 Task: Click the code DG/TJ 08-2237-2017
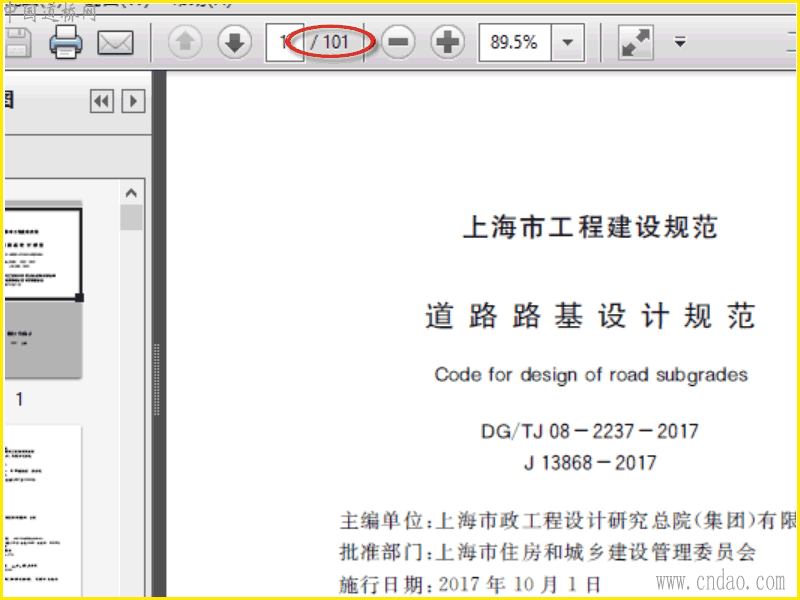[589, 432]
